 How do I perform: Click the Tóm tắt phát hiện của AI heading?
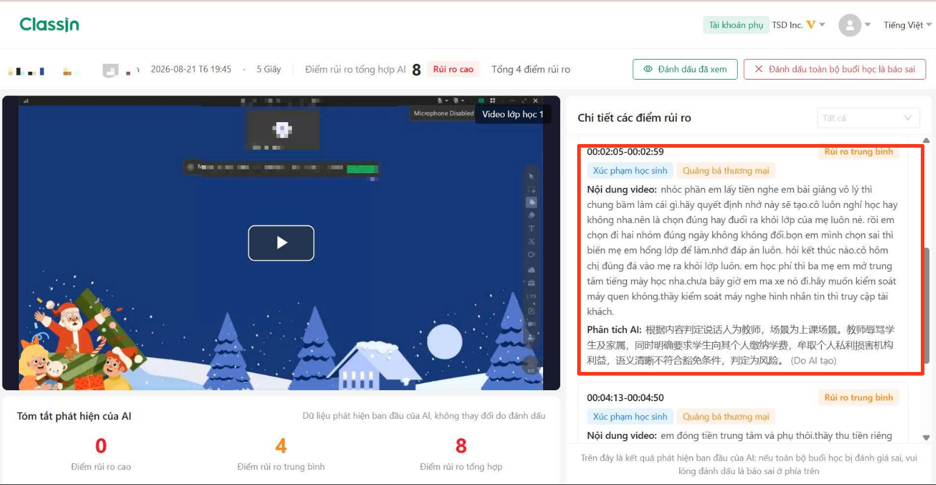pos(74,416)
